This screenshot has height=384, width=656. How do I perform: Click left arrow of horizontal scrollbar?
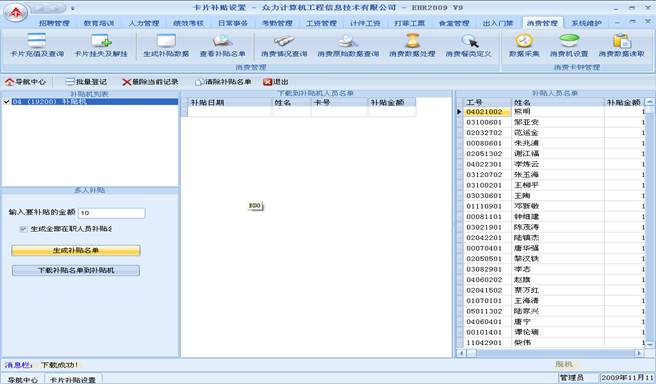click(461, 353)
